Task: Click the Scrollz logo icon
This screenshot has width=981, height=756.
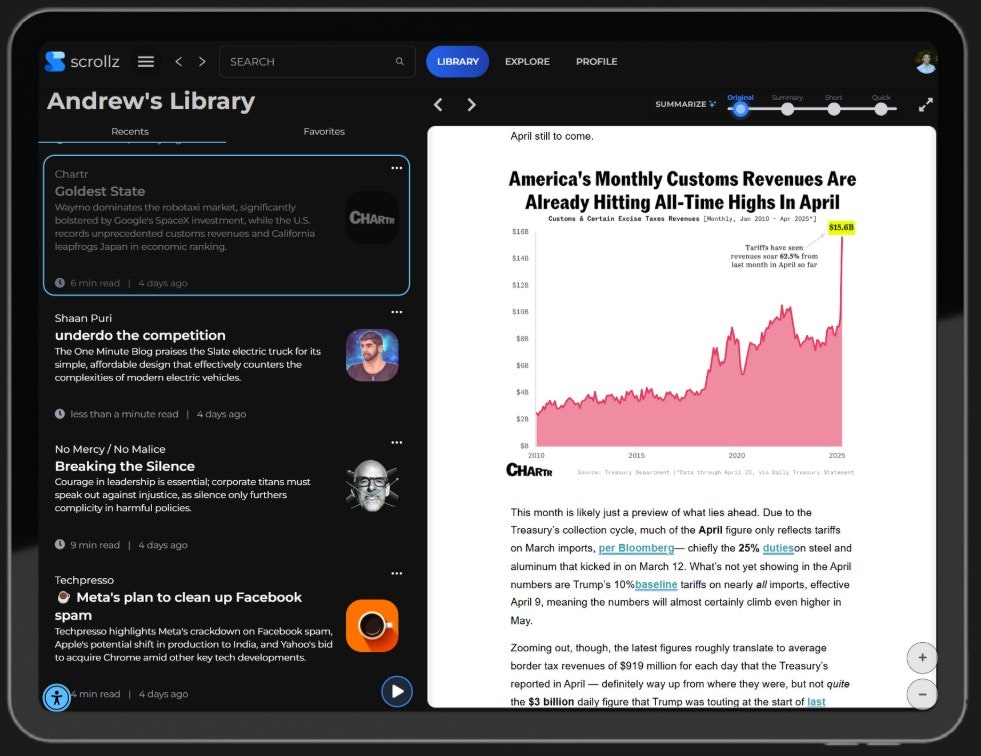Action: (55, 62)
